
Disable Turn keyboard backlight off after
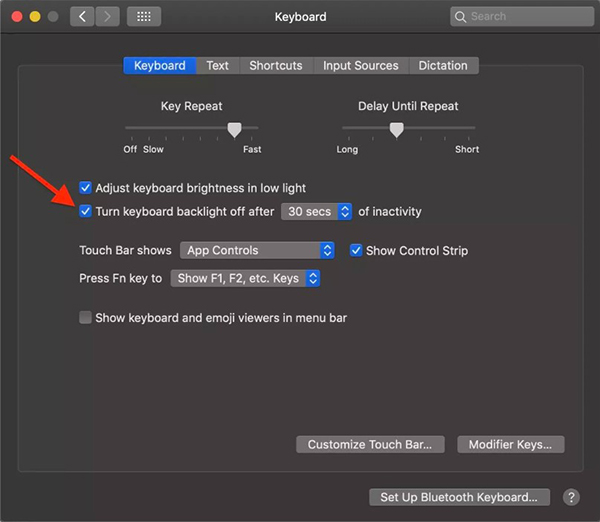(x=85, y=211)
